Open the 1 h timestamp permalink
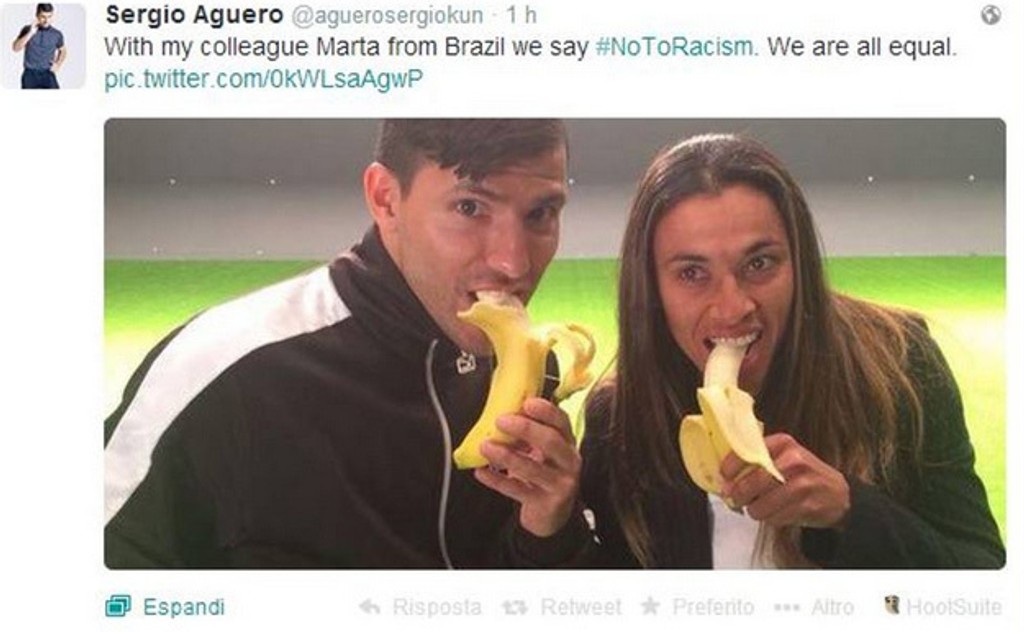 (x=522, y=14)
